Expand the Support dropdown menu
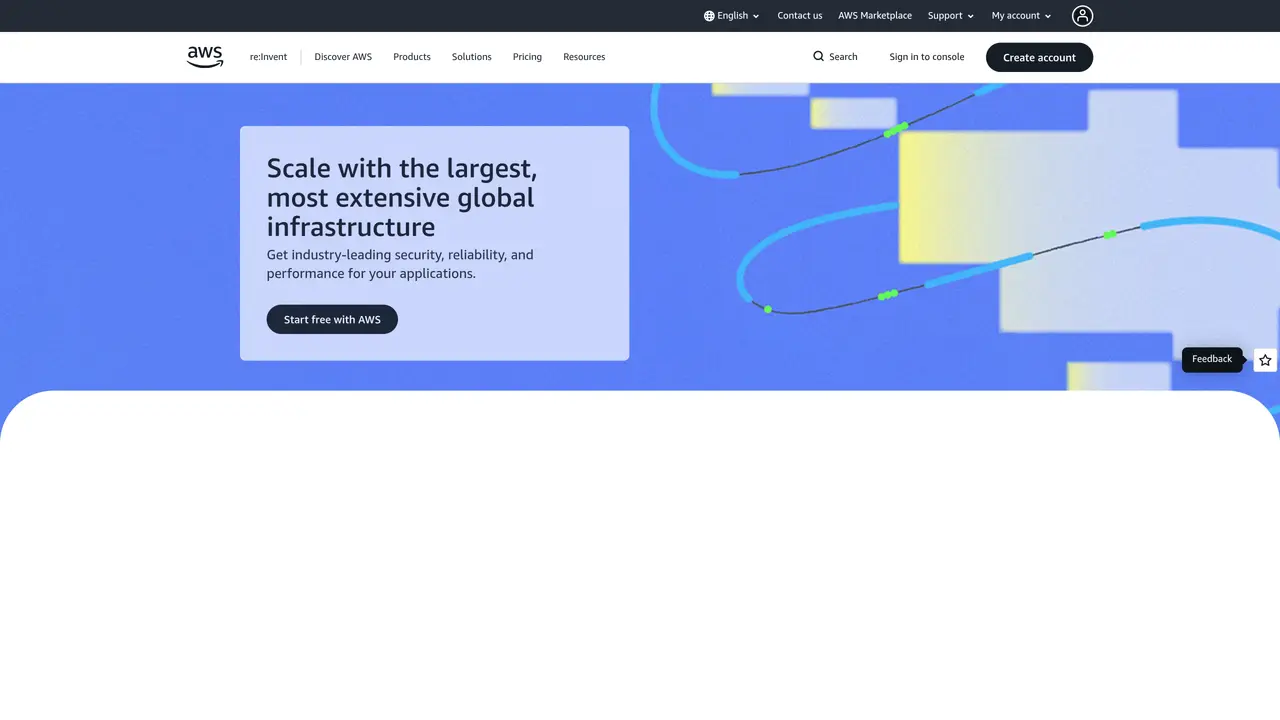The height and width of the screenshot is (720, 1280). point(951,16)
